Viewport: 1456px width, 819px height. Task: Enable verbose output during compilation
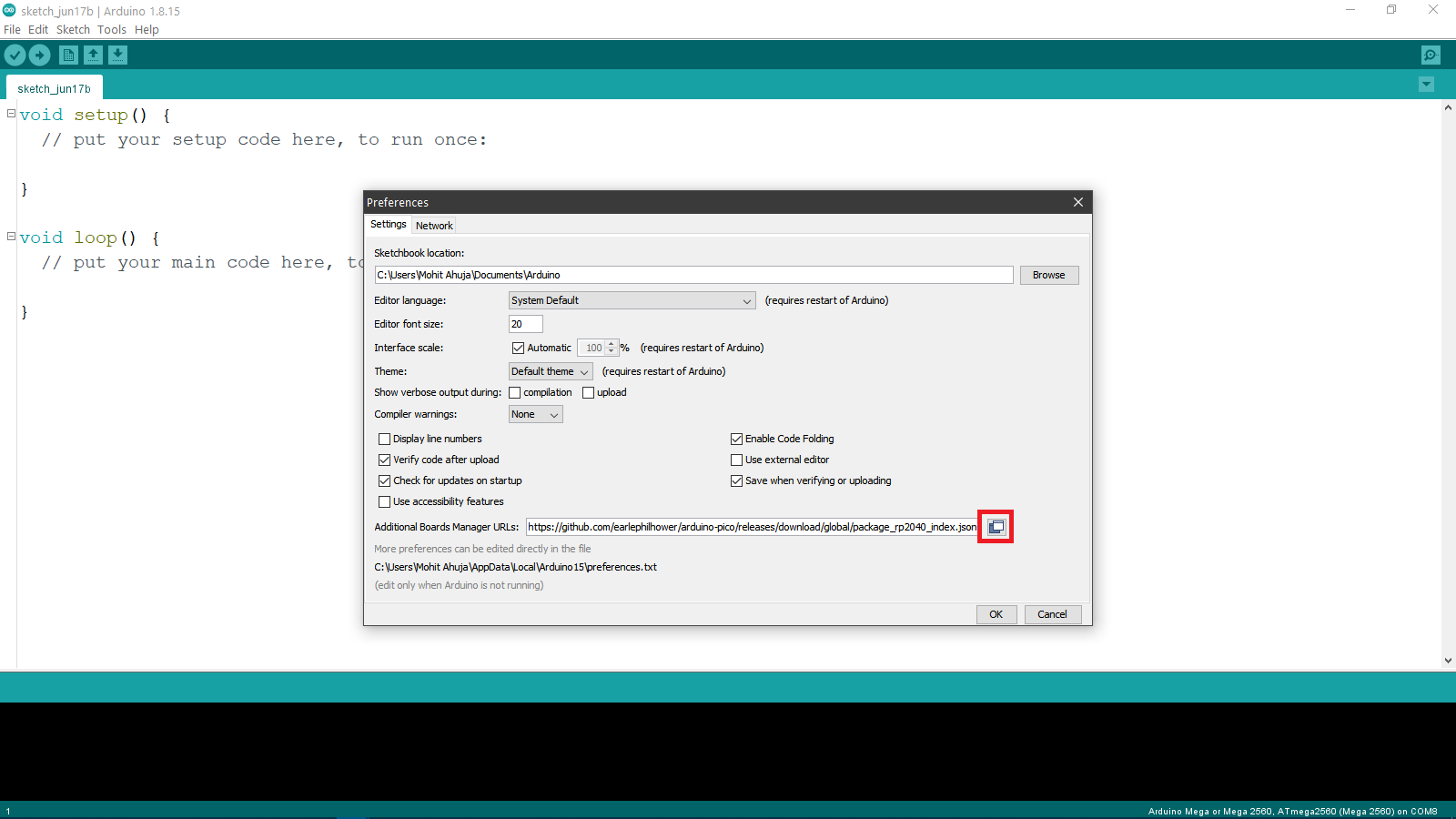pos(514,393)
